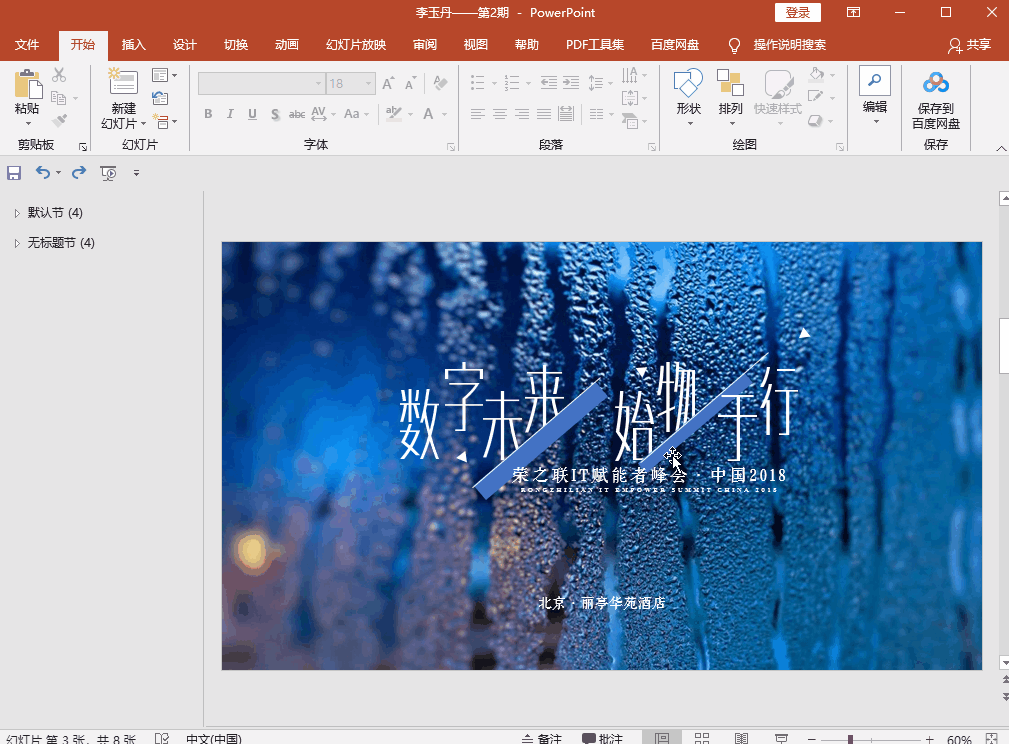Click the 操作说明搜索 search box
Screen dimensions: 1009x744
pyautogui.click(x=790, y=45)
